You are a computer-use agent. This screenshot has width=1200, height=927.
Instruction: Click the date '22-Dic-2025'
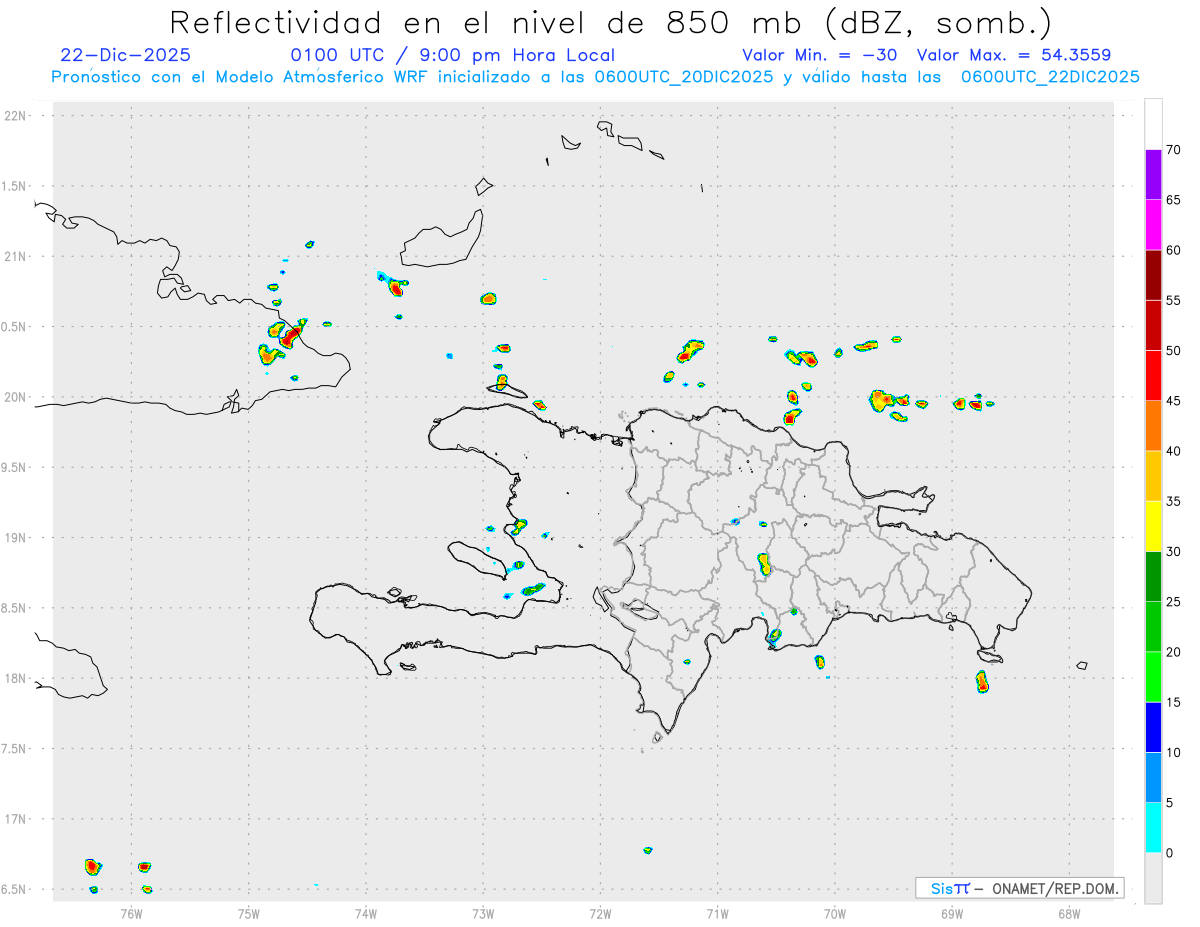[x=125, y=55]
